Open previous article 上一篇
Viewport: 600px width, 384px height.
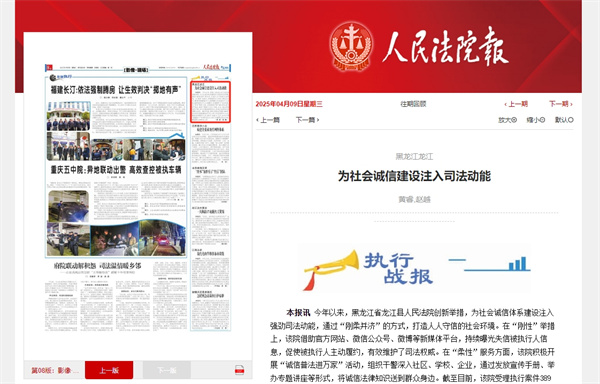point(268,120)
